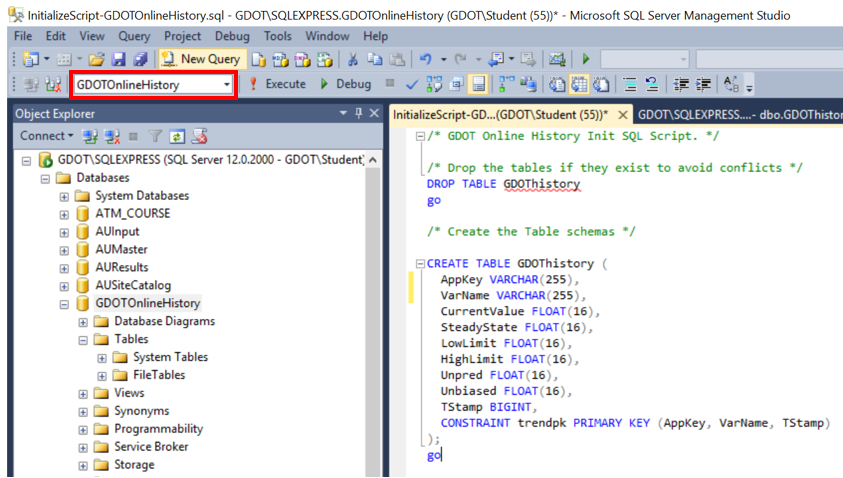Switch to the InitializeScript-GD... tab
843x478 pixels.
(501, 115)
